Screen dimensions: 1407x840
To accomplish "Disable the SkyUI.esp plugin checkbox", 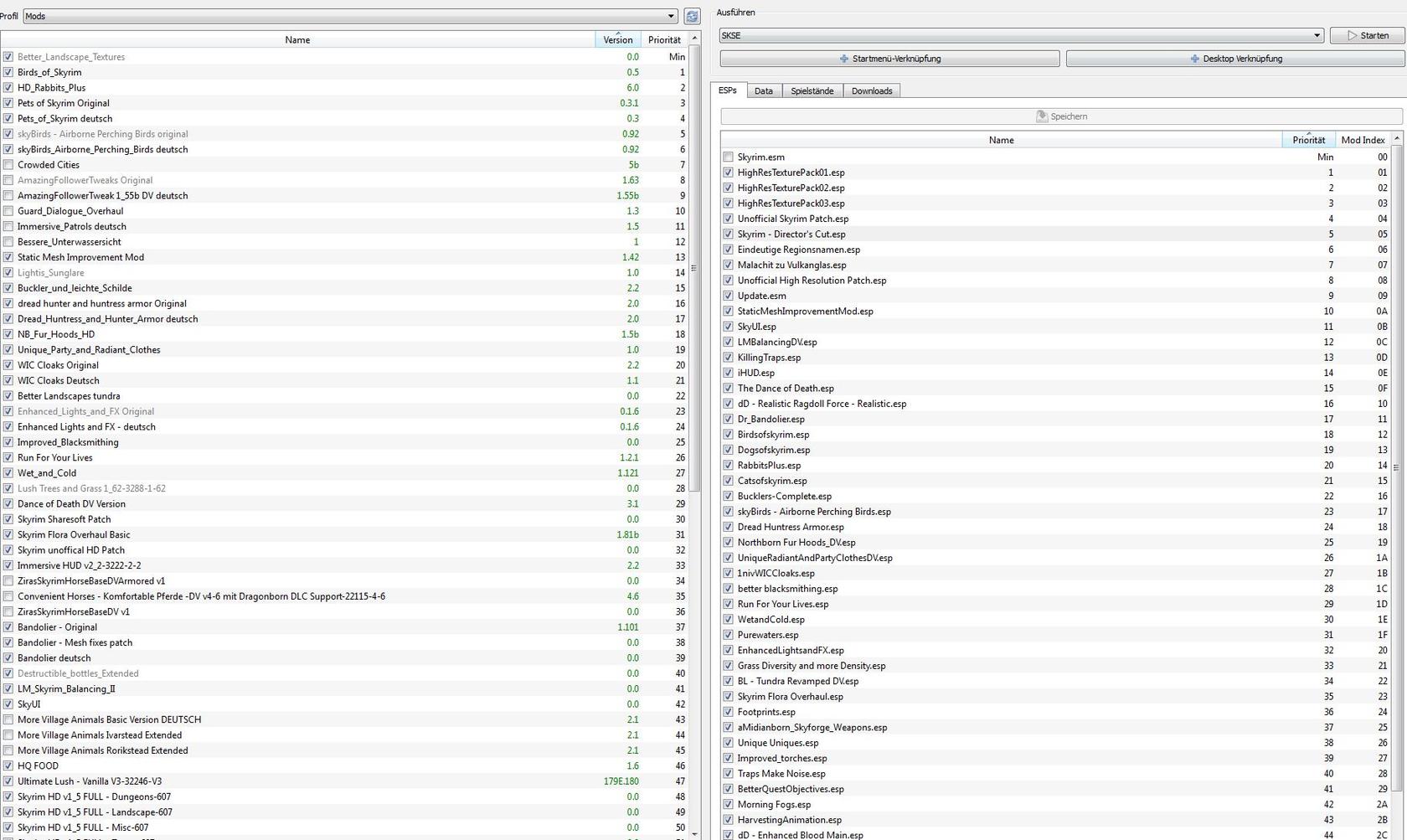I will (x=728, y=327).
